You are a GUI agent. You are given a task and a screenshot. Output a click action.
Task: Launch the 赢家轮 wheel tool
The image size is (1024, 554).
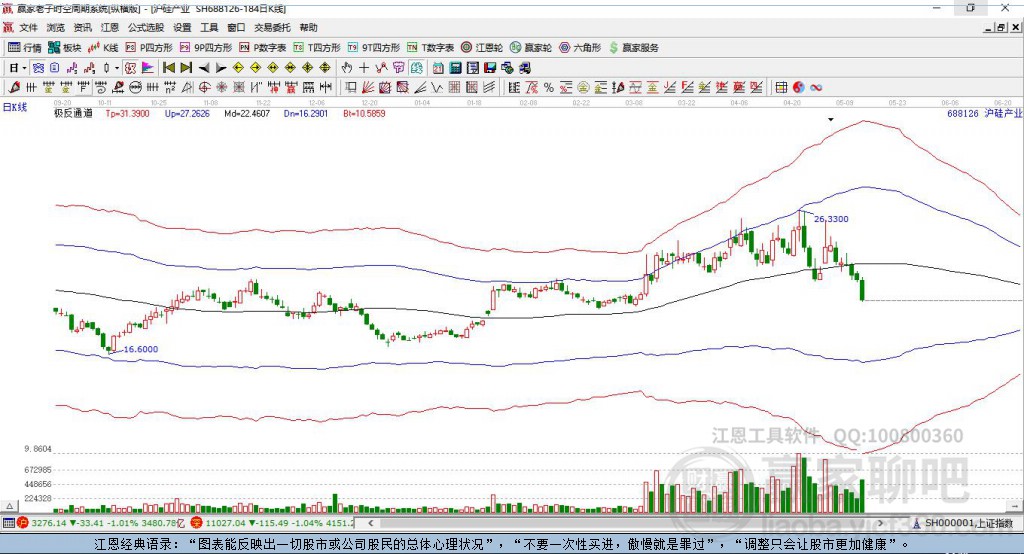(x=531, y=48)
